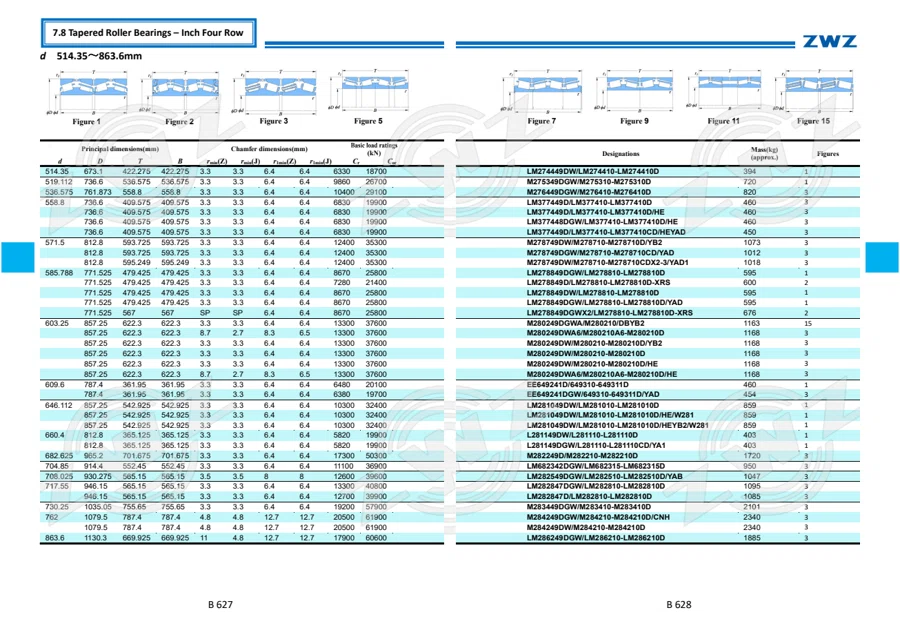This screenshot has width=900, height=637.
Task: Click designation 'LM274449DW/LM274410-LM274410D'
Action: click(593, 172)
